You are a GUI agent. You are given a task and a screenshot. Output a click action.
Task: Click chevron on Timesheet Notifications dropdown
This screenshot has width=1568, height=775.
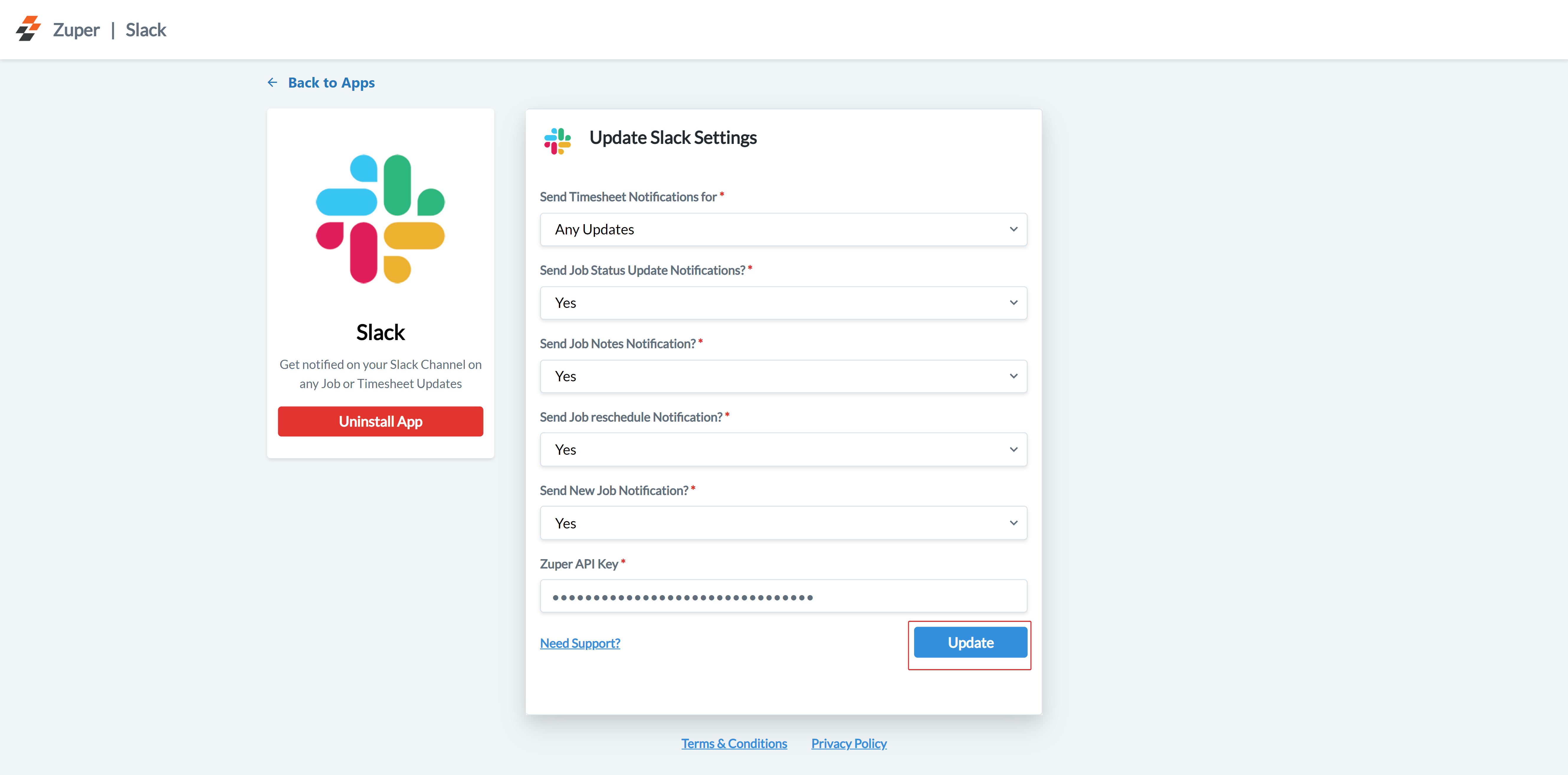[x=1013, y=229]
